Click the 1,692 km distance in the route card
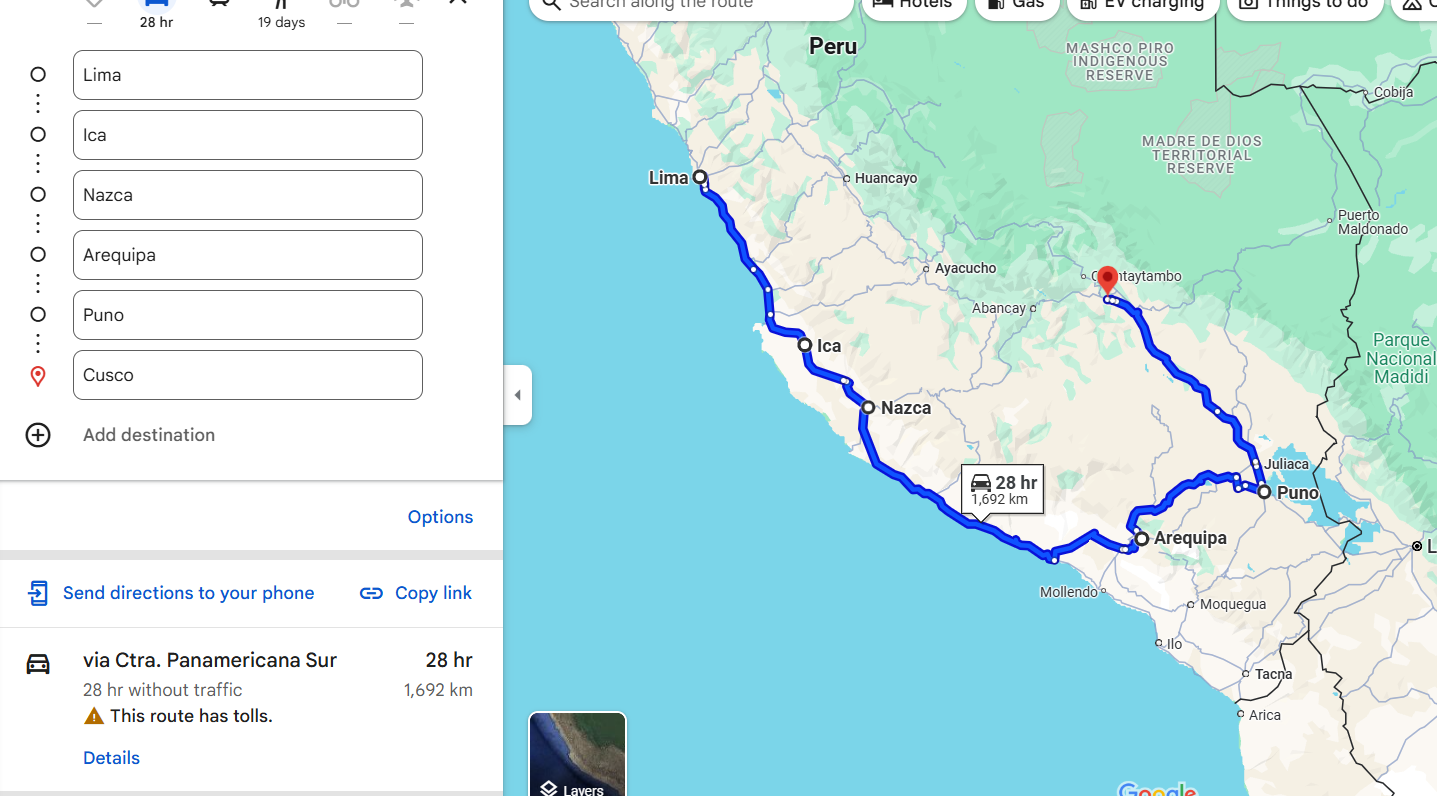Screen dimensions: 1437x796 [x=438, y=690]
